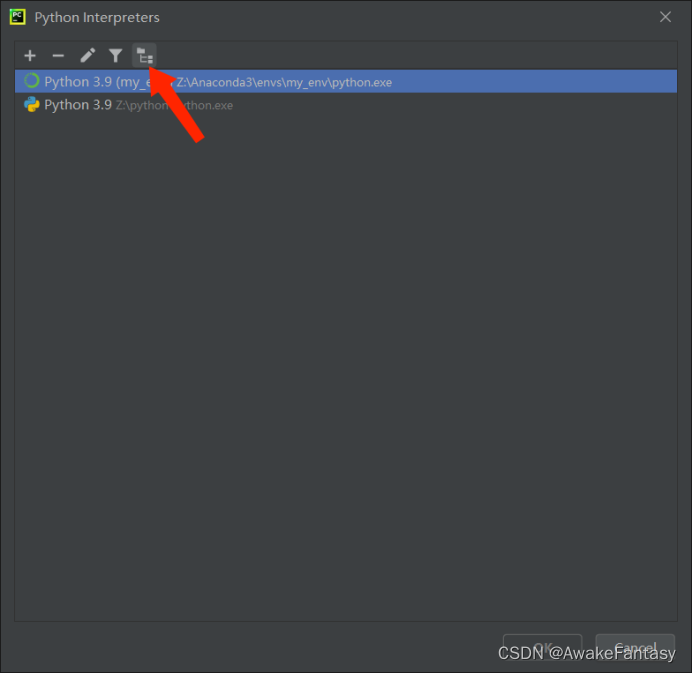Select Python 3.9 (my_env) interpreter
692x673 pixels.
[346, 81]
